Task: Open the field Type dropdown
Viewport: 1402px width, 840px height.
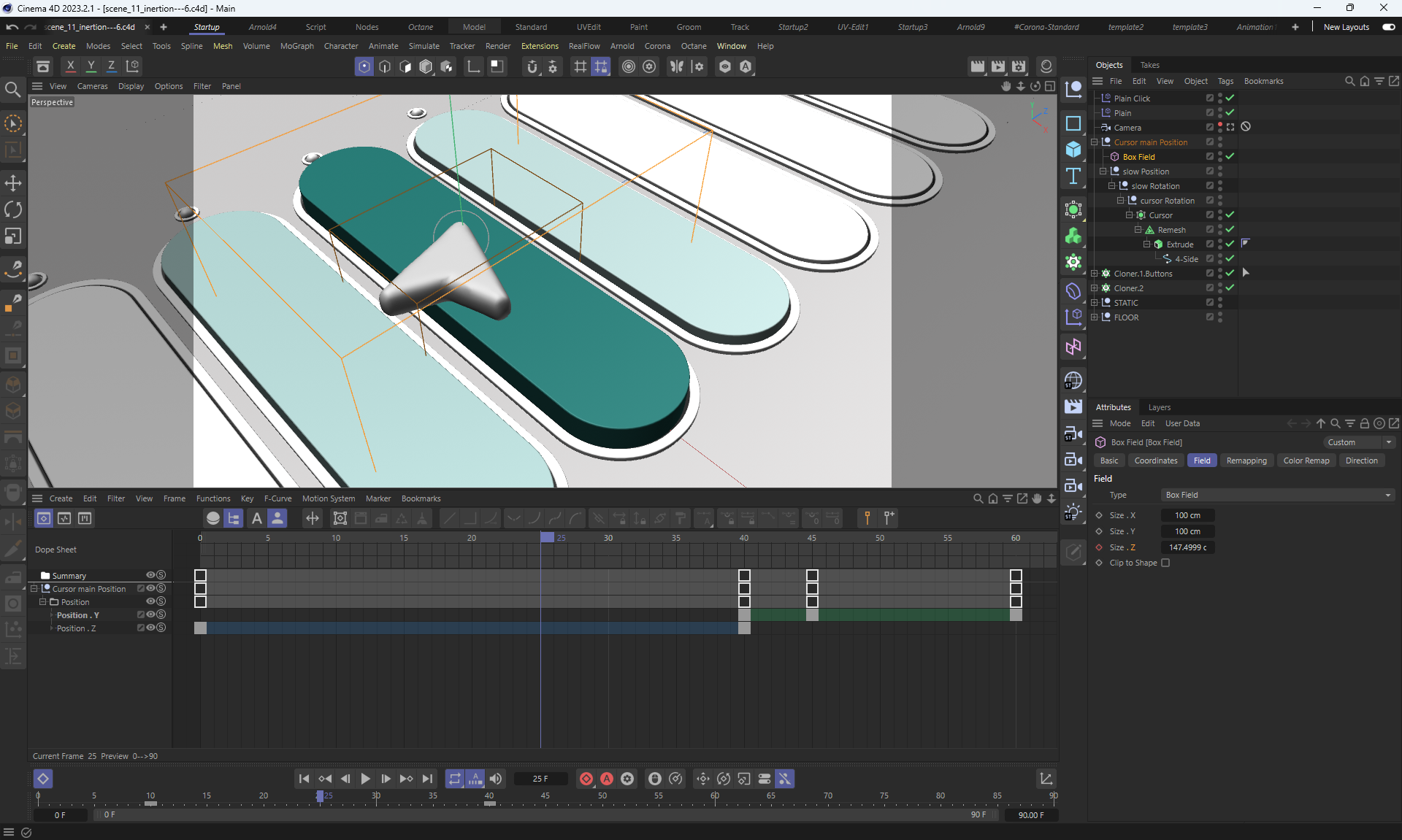Action: click(1277, 495)
